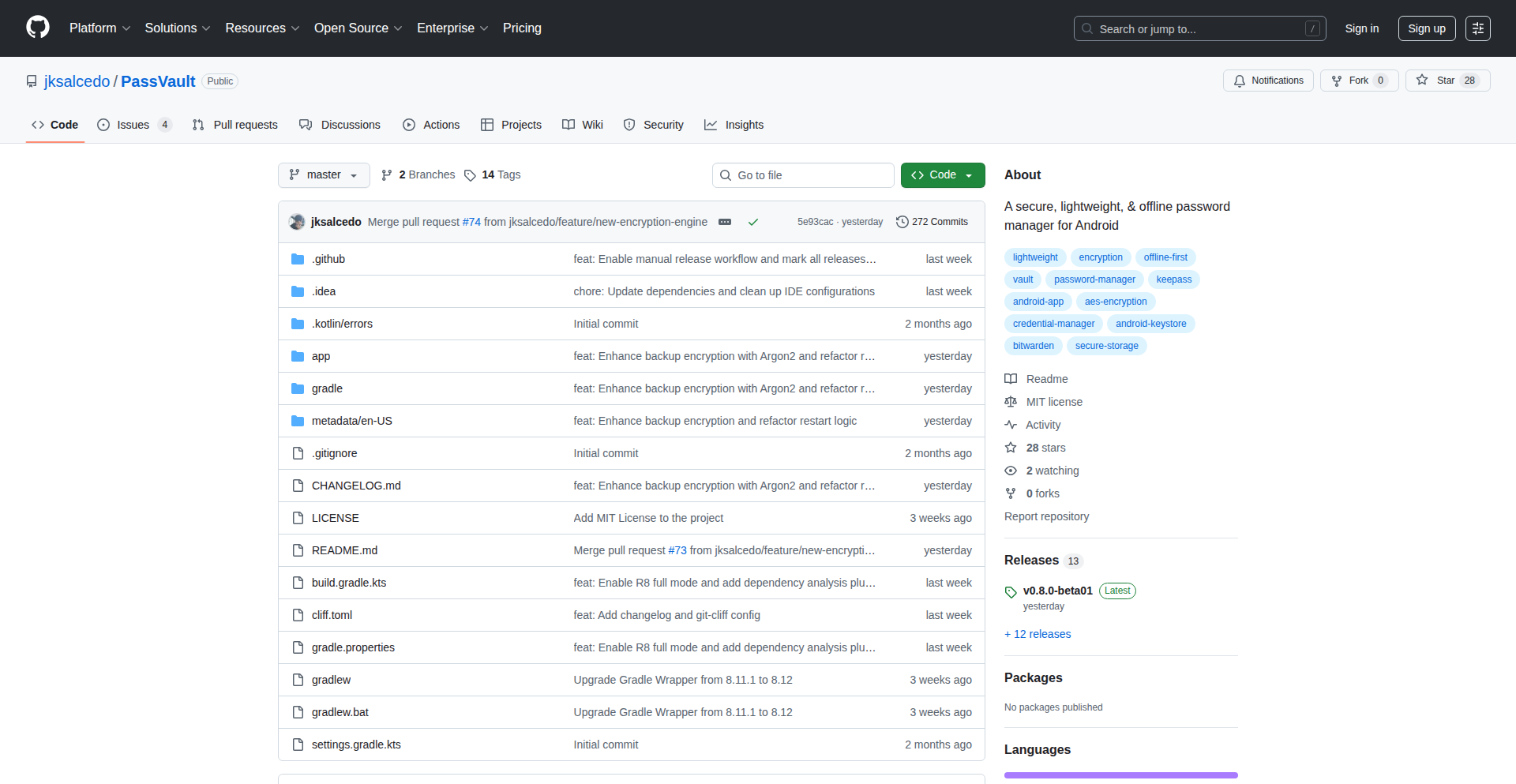
Task: Select the keepass topic tag
Action: click(x=1173, y=279)
